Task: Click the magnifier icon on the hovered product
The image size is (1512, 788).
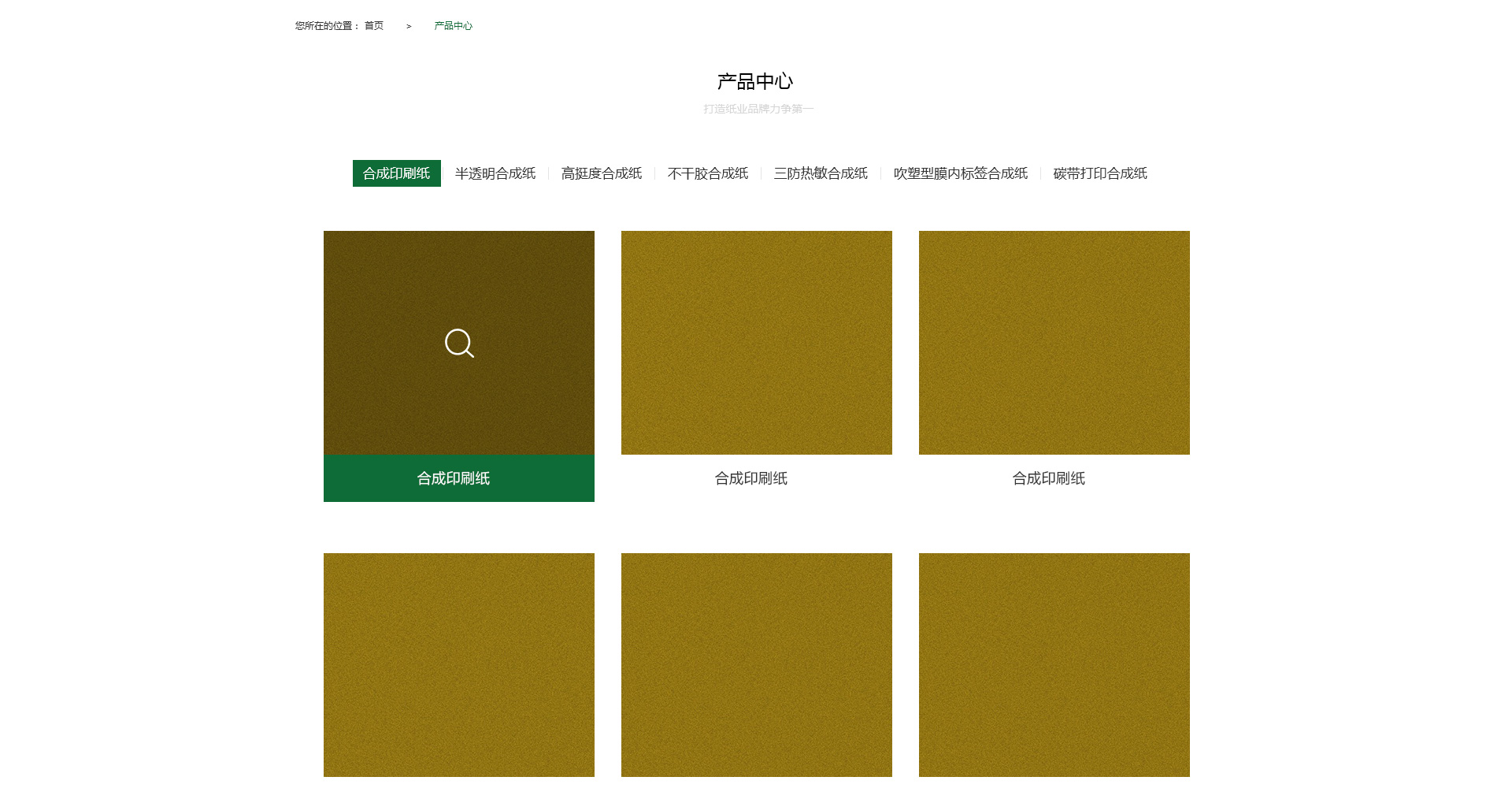Action: point(459,344)
